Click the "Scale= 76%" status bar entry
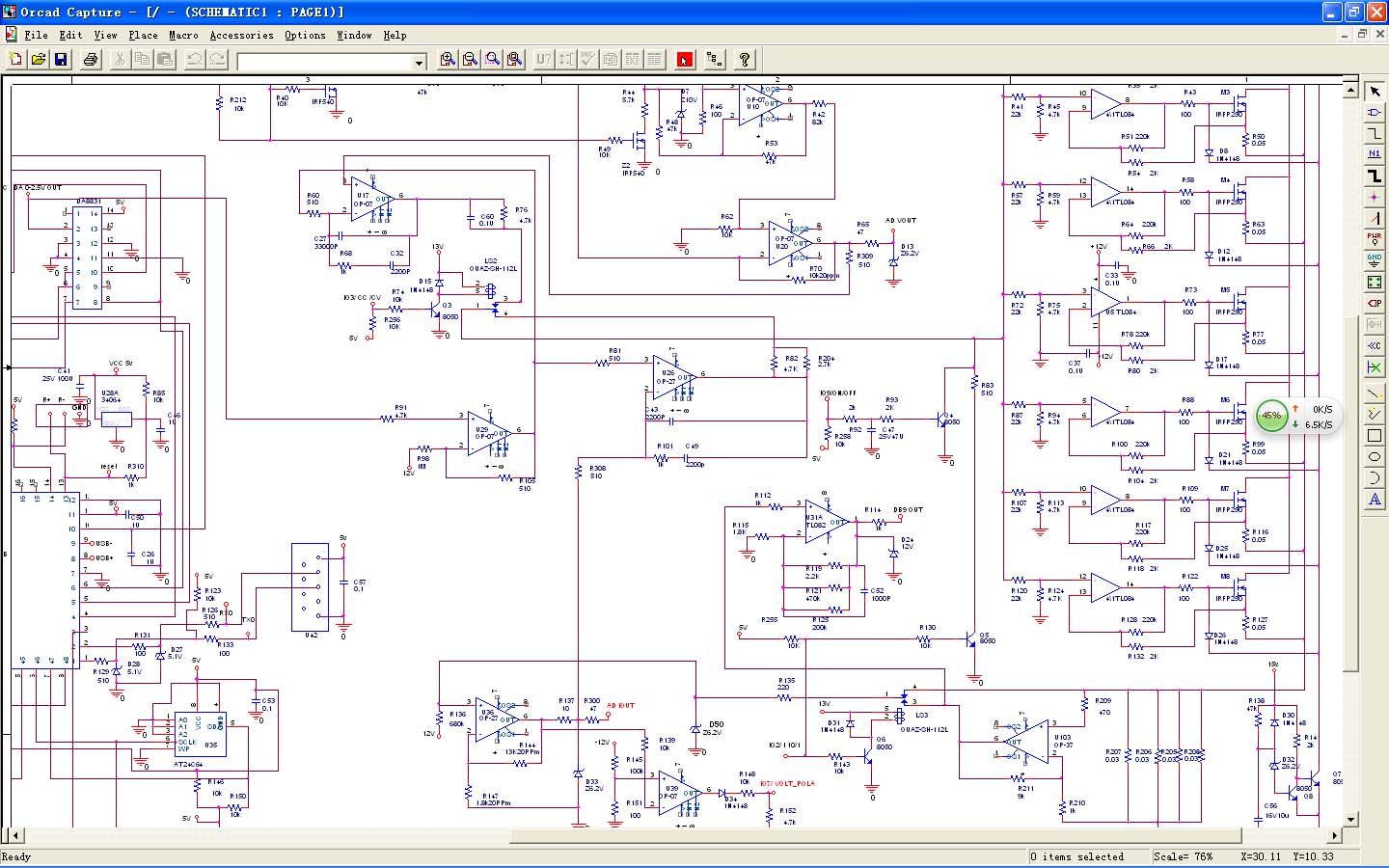The height and width of the screenshot is (868, 1389). (x=1183, y=856)
